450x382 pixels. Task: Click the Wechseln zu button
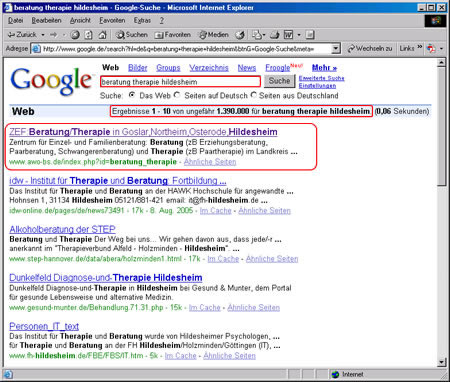click(370, 49)
